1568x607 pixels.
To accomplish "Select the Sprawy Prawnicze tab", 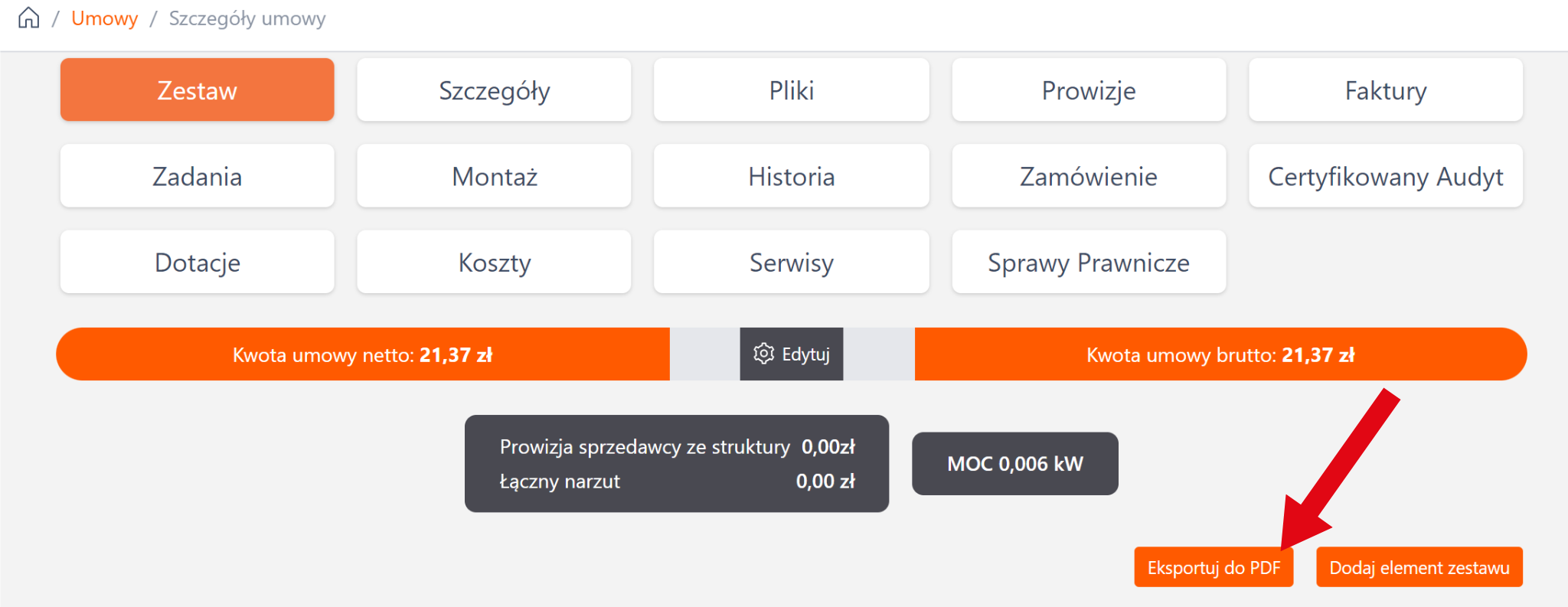I will [1088, 262].
